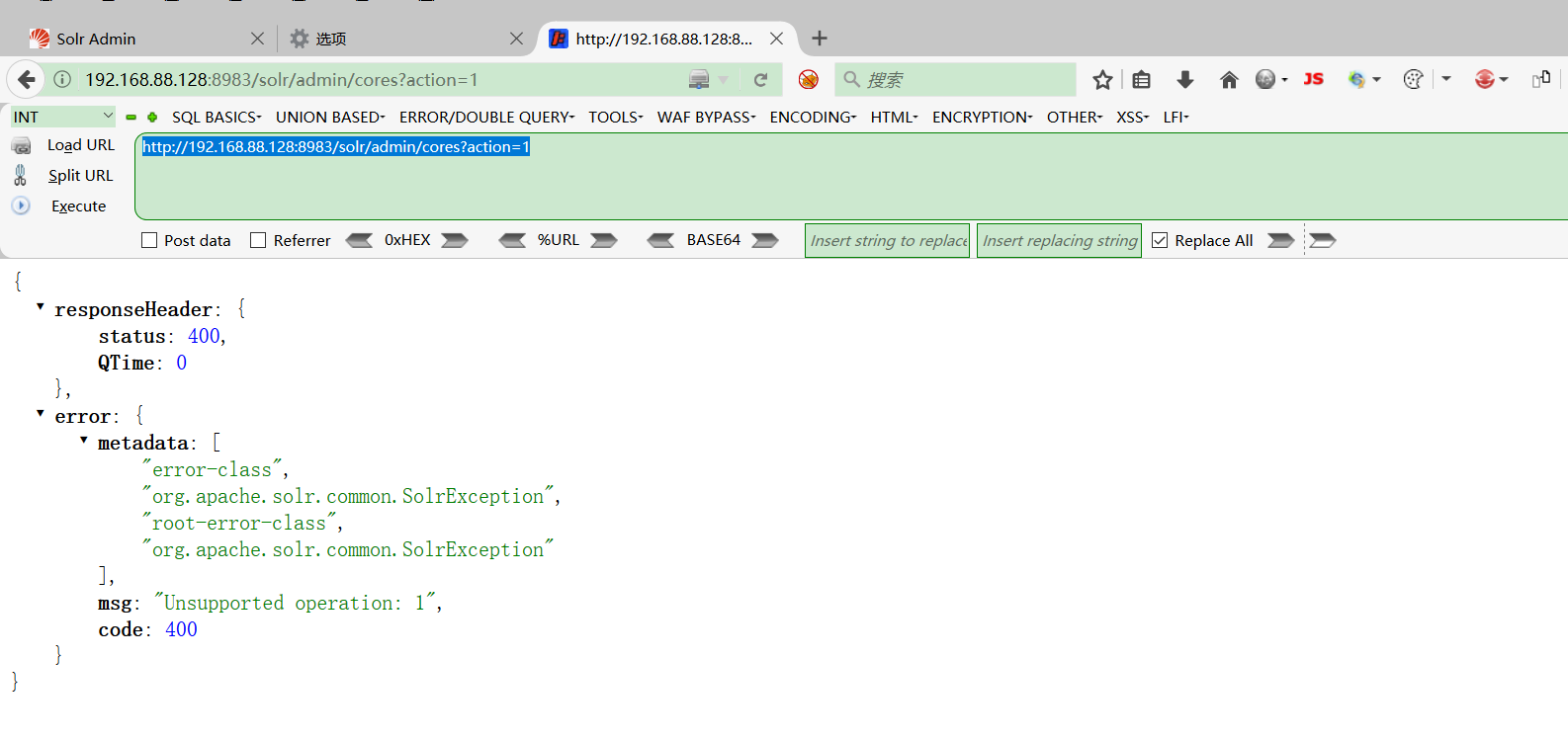
Task: Go back with the browser back arrow
Action: [27, 79]
